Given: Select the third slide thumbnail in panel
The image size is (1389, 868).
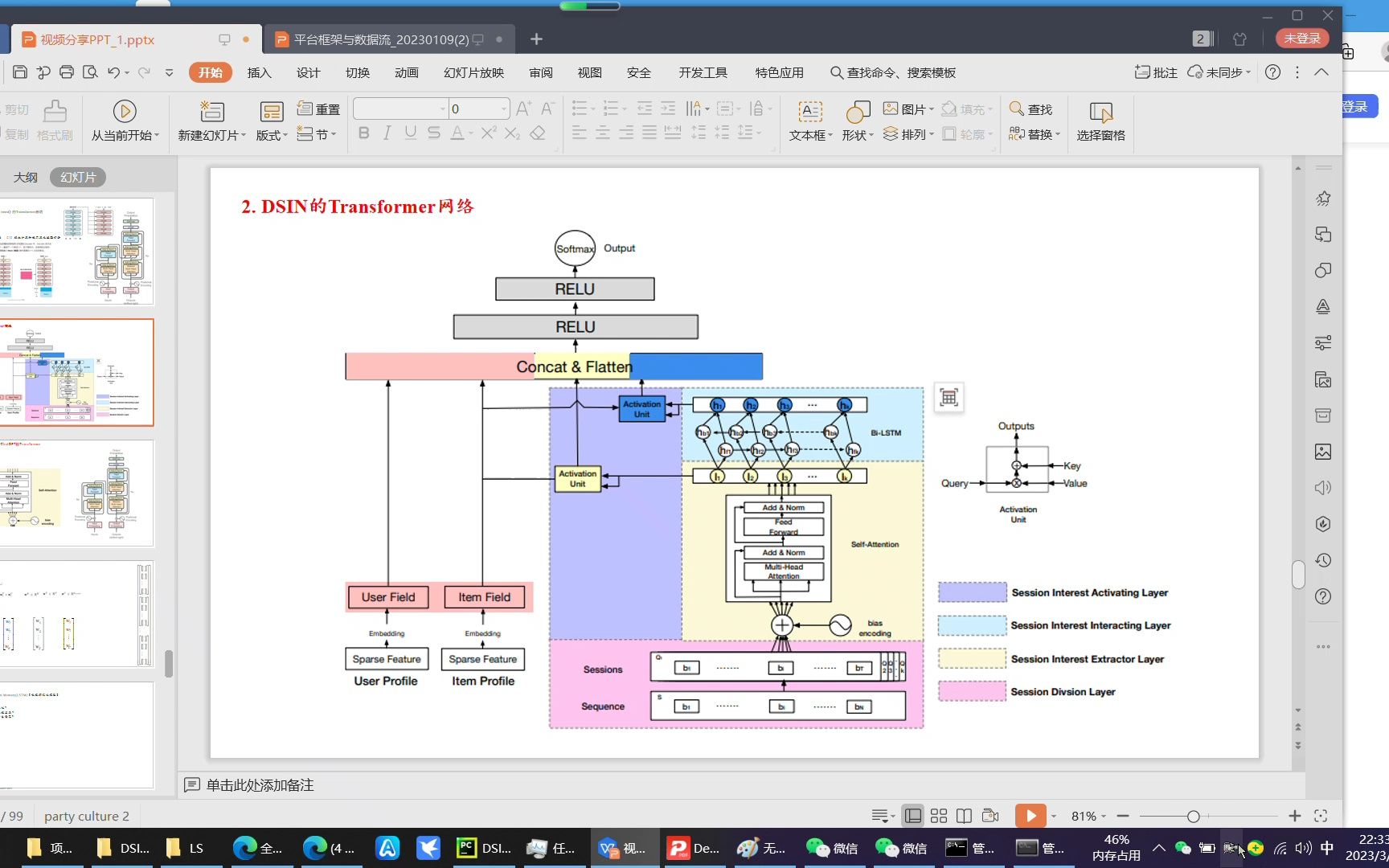Looking at the screenshot, I should (x=77, y=493).
